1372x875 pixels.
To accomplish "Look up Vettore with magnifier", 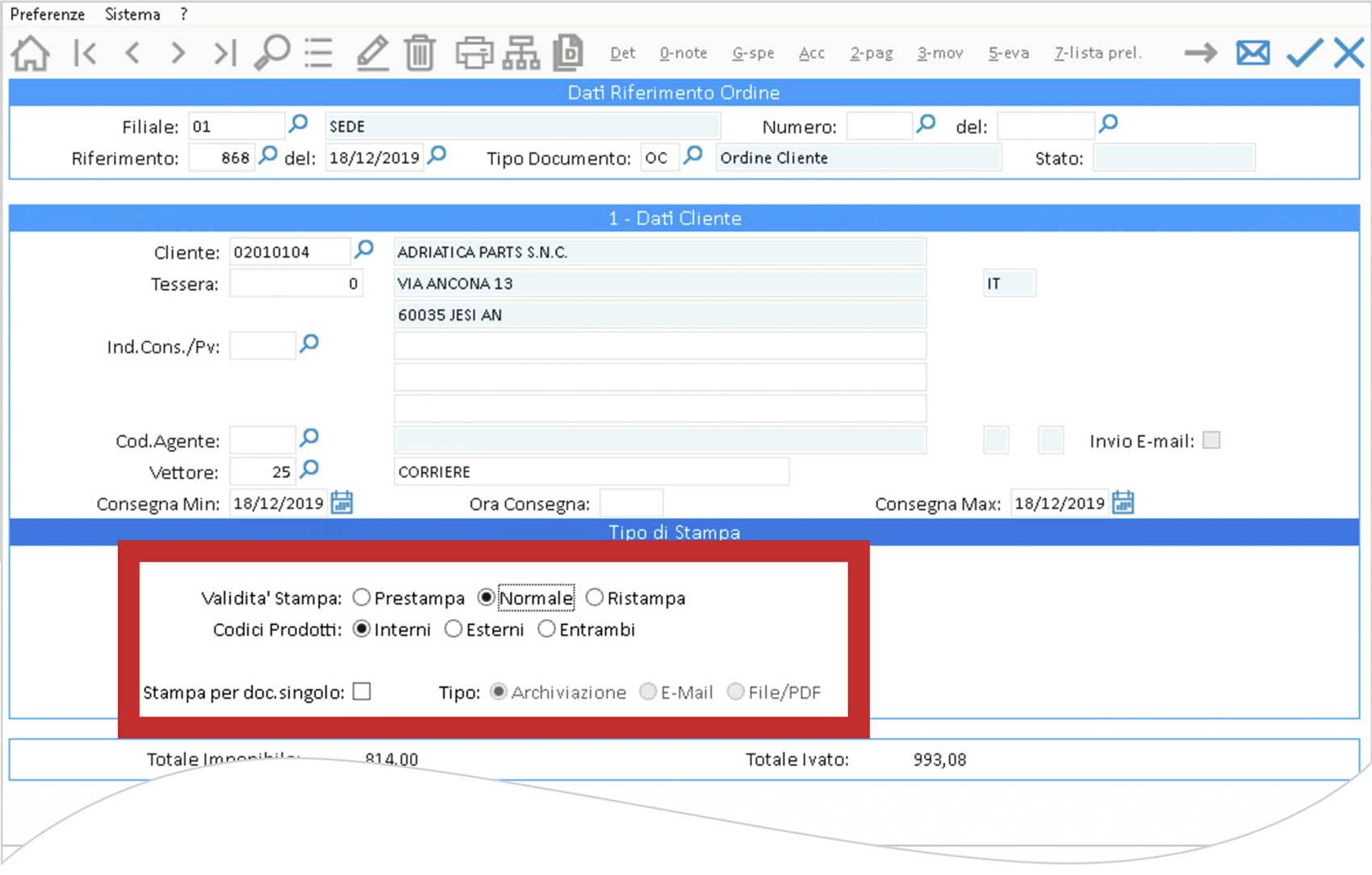I will [x=309, y=470].
